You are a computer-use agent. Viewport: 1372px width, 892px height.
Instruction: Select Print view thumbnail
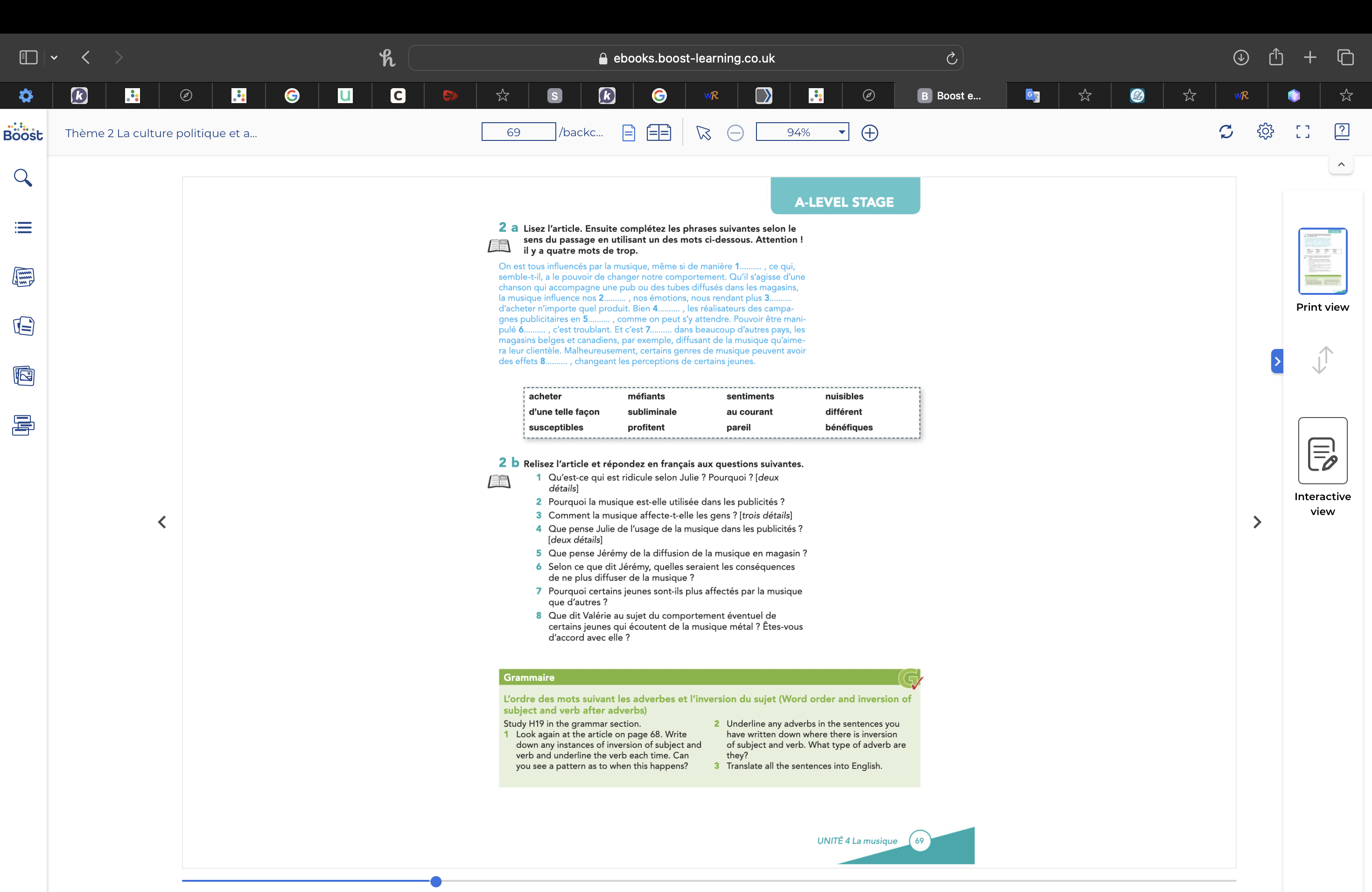[x=1323, y=261]
